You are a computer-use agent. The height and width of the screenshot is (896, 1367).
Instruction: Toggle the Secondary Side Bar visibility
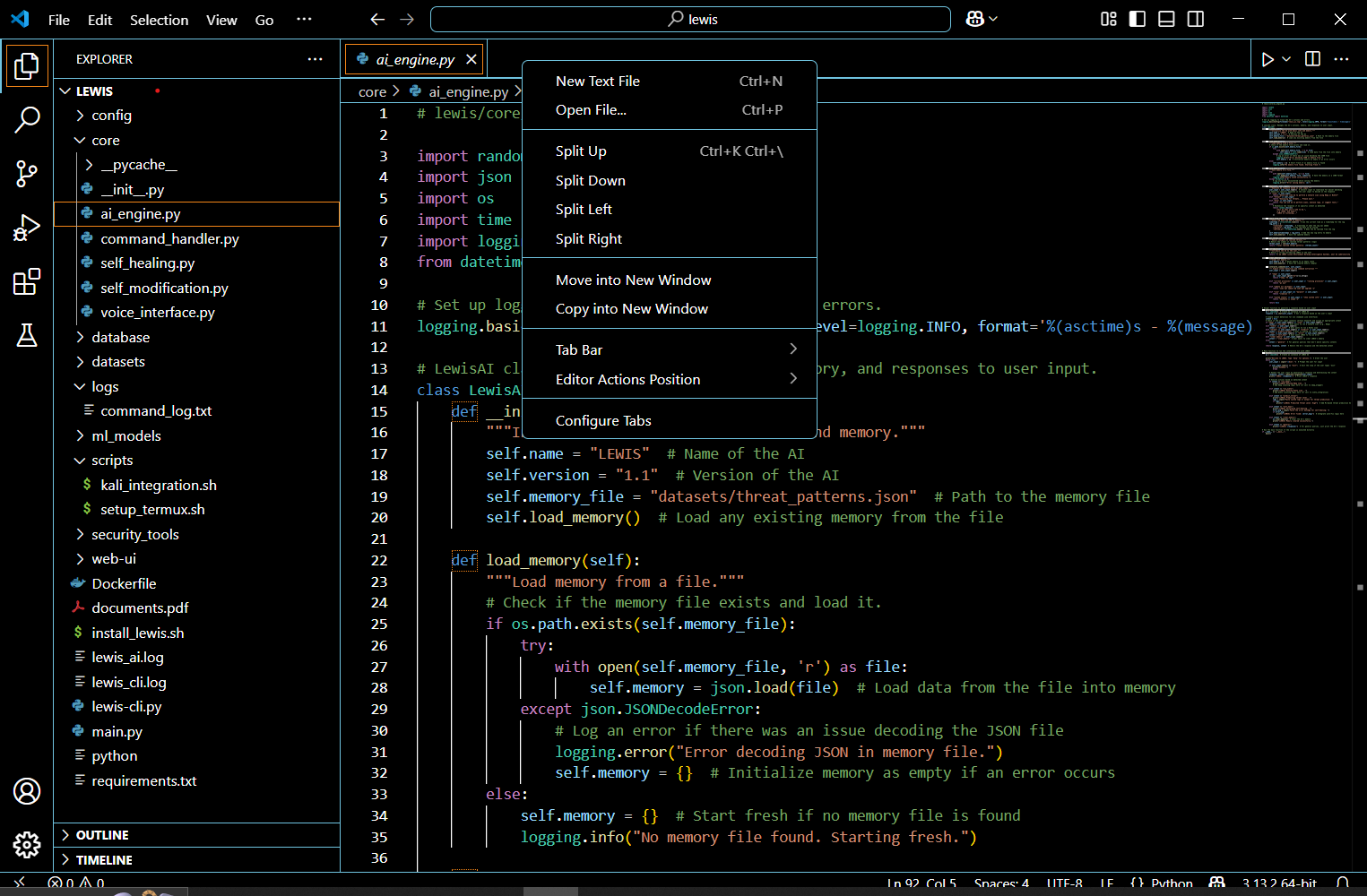click(1196, 19)
